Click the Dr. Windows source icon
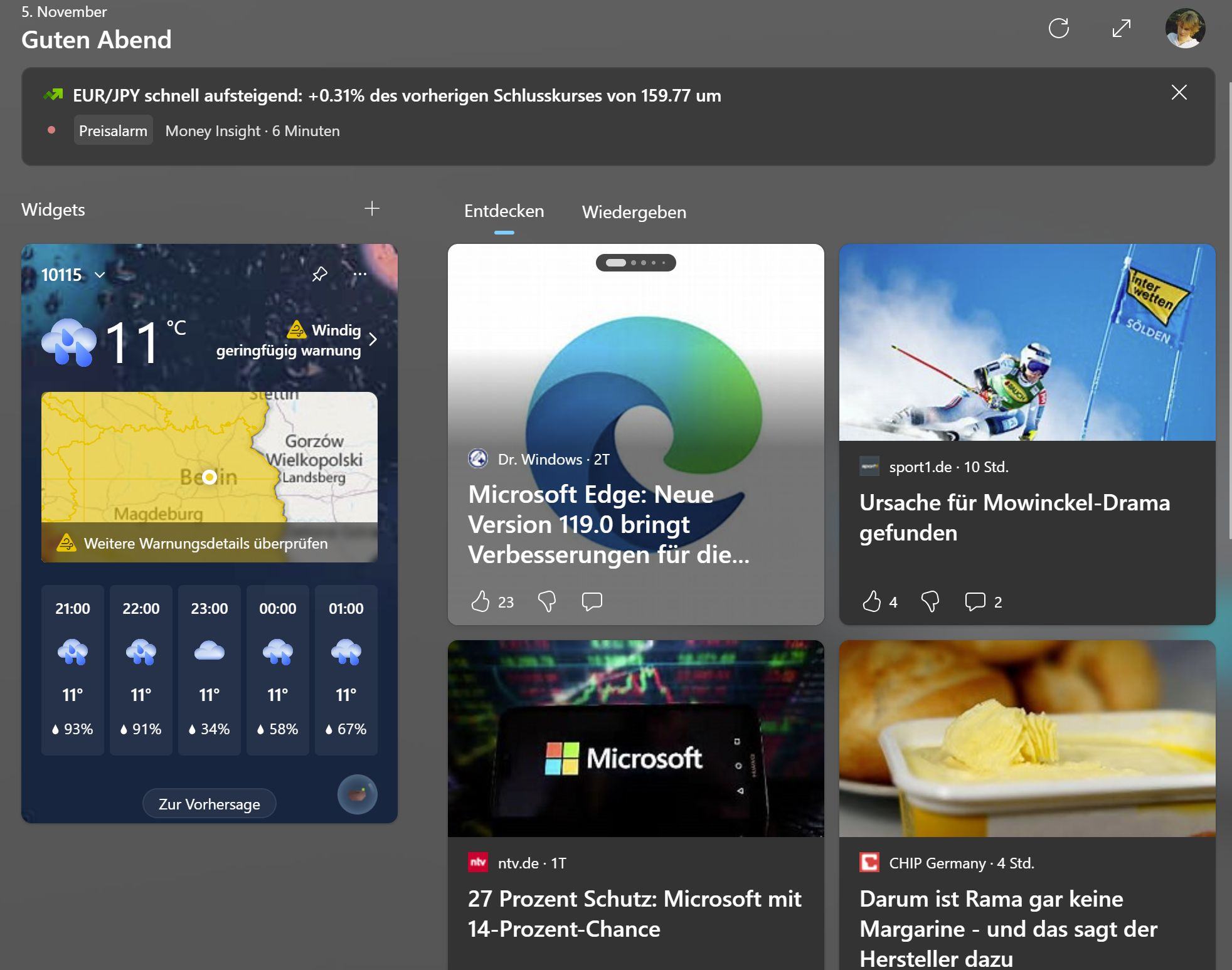Image resolution: width=1232 pixels, height=970 pixels. point(478,459)
